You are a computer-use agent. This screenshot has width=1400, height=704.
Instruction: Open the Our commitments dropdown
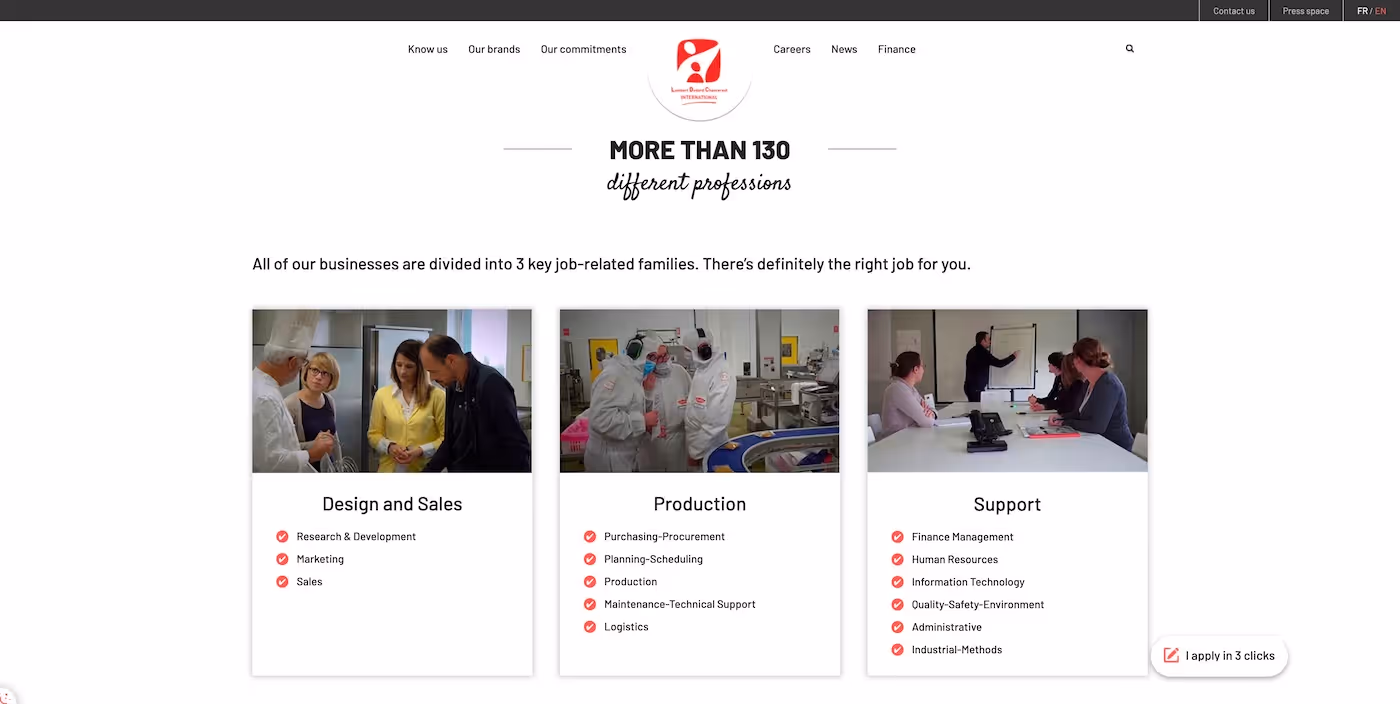click(583, 48)
